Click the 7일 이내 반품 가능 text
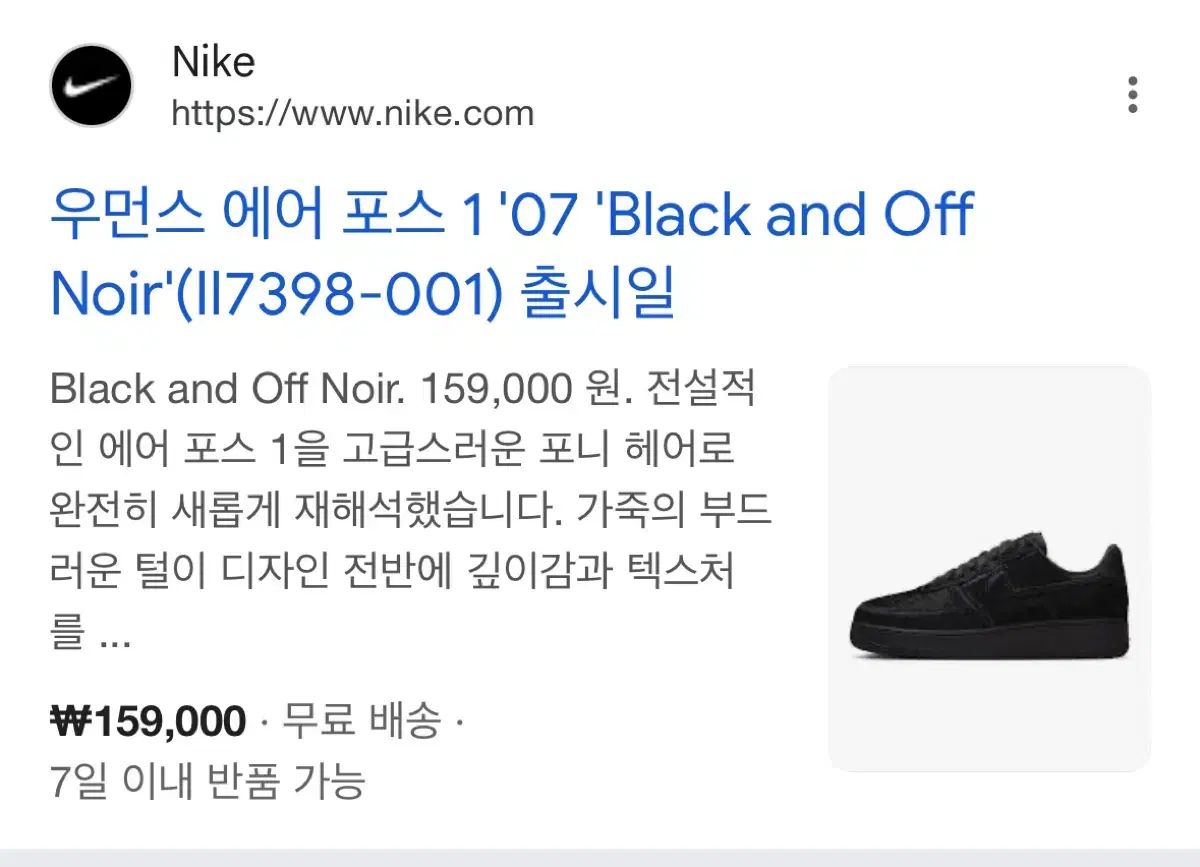Screen dimensions: 1200x867 tap(208, 780)
